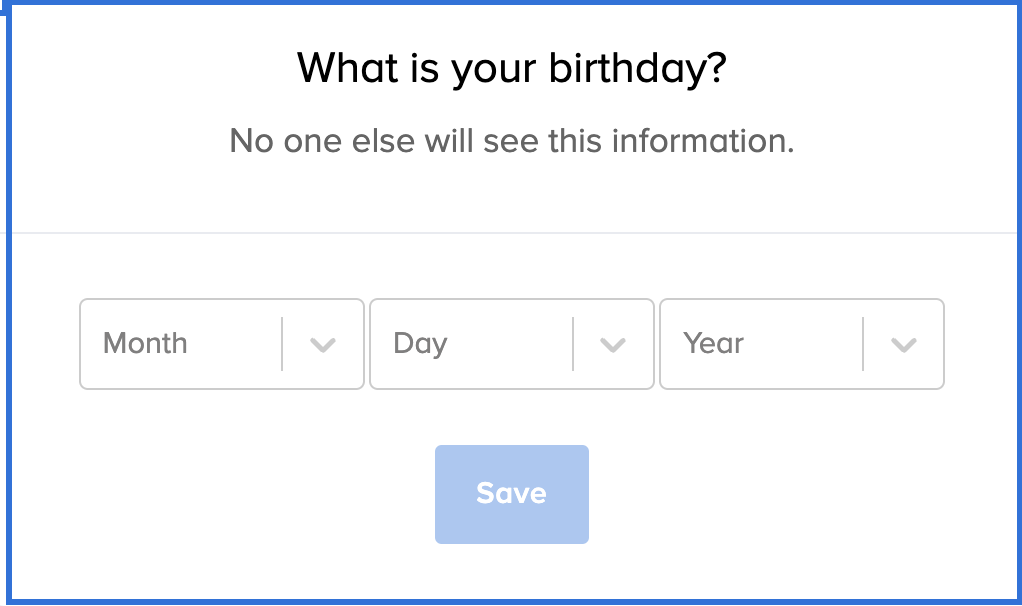The image size is (1022, 606).
Task: Click the vertical separator inside Day field
Action: (x=573, y=344)
